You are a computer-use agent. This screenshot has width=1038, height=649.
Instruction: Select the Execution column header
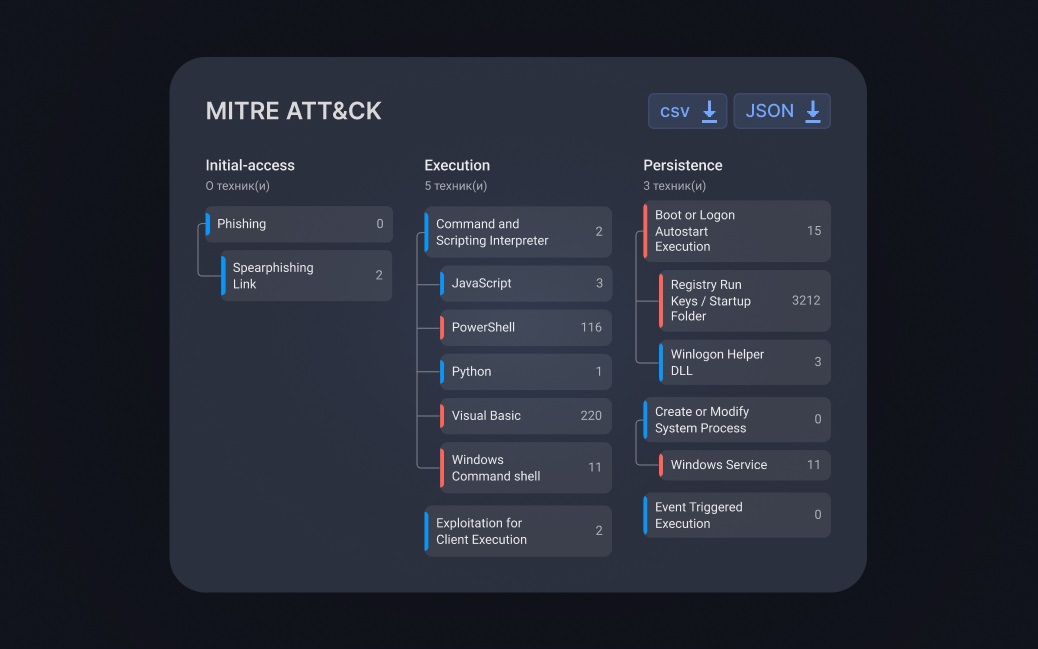(457, 165)
